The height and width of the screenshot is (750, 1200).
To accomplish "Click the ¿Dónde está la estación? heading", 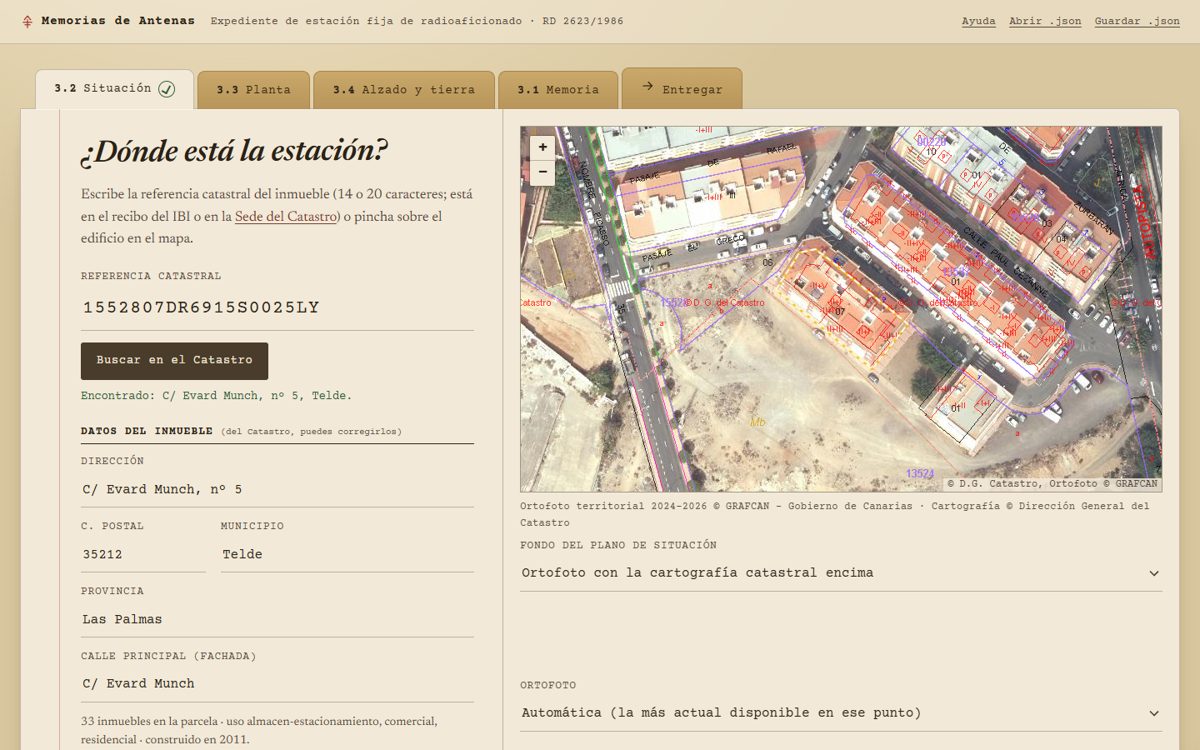I will click(234, 152).
